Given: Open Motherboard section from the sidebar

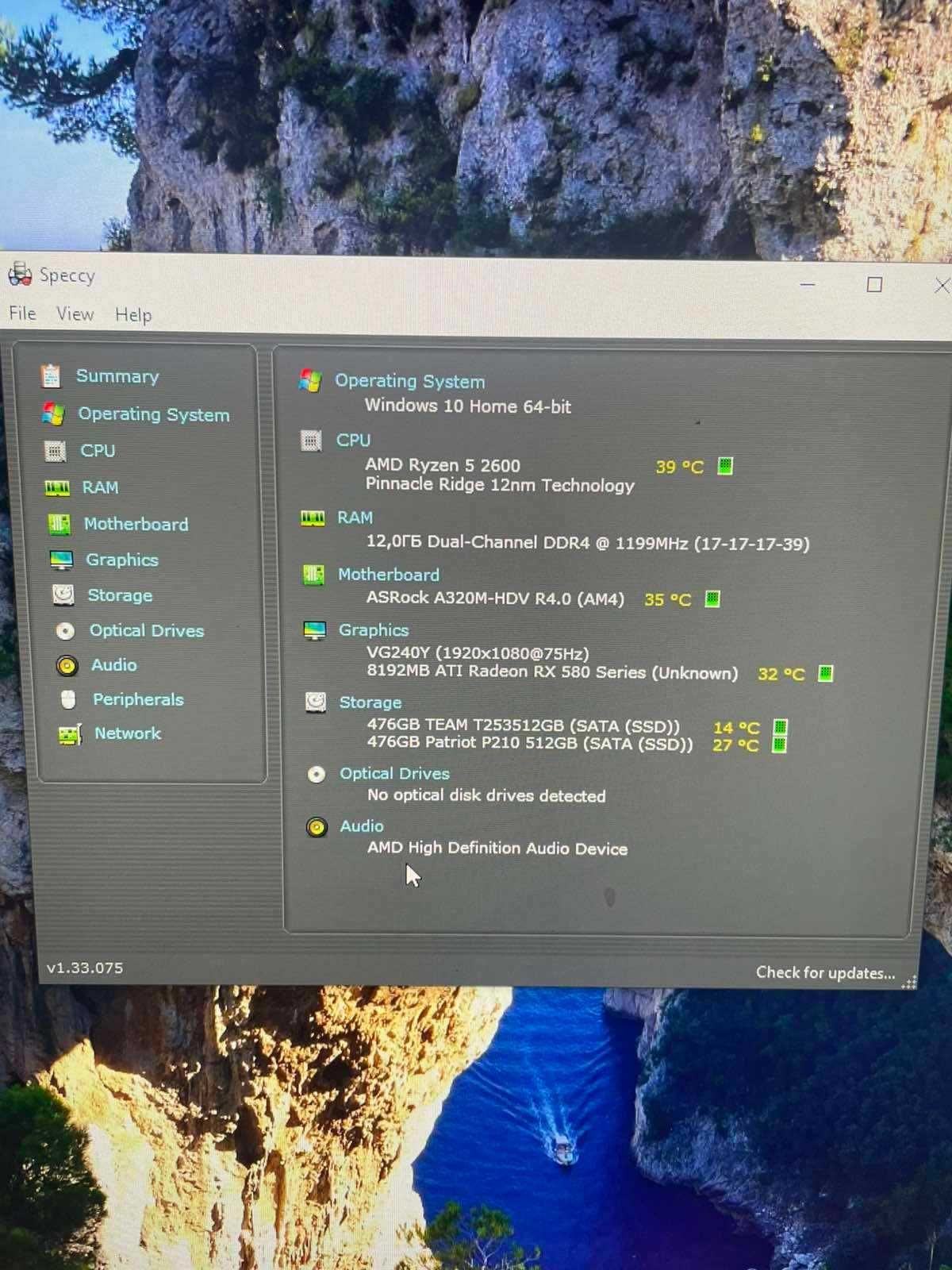Looking at the screenshot, I should [x=136, y=524].
